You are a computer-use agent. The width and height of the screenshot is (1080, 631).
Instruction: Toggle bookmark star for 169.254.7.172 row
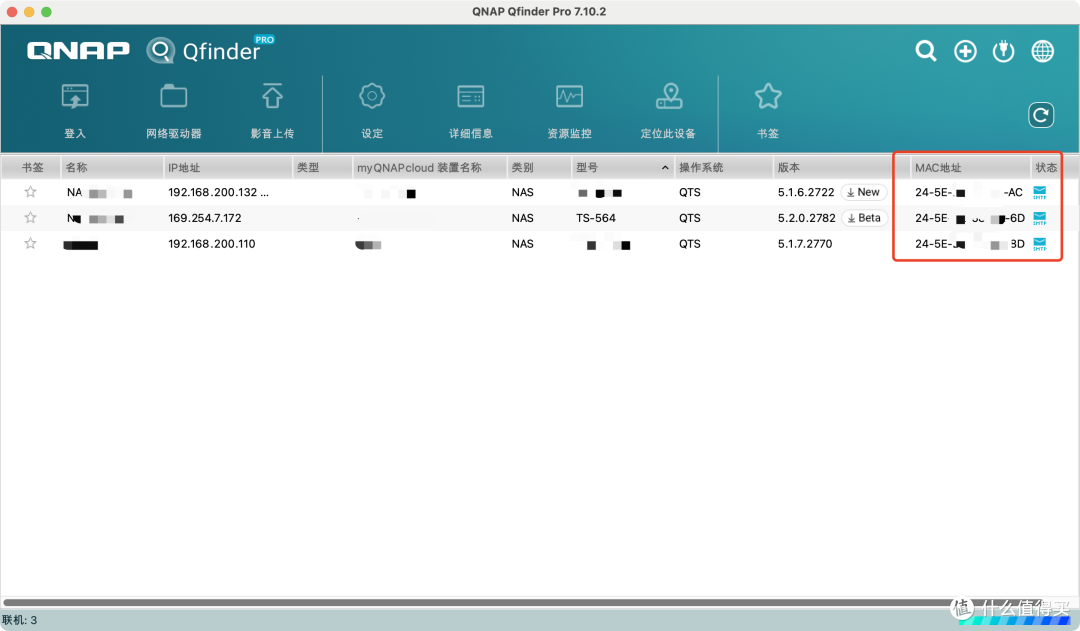(x=30, y=218)
